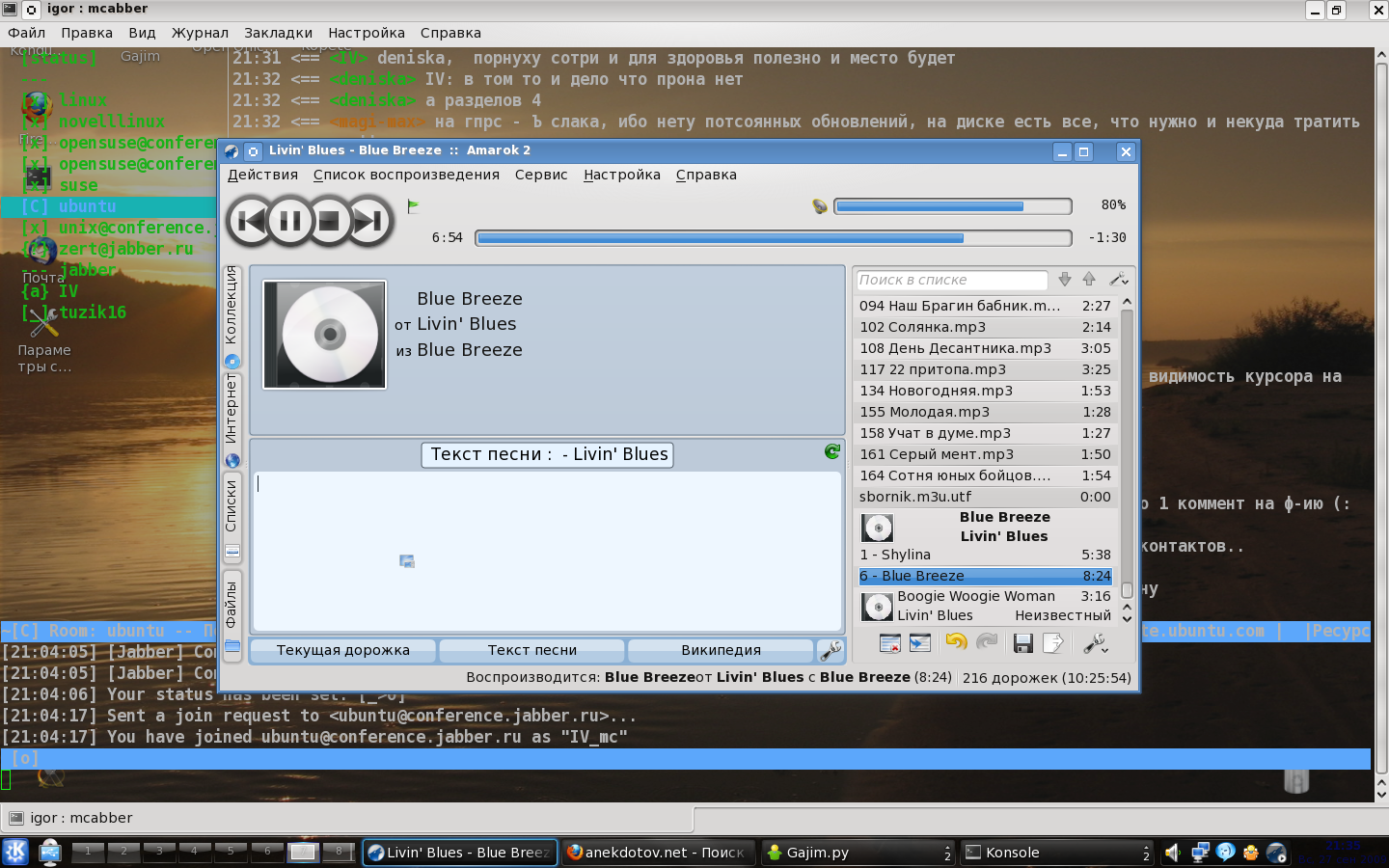Switch to virtual desktop 3

(159, 852)
